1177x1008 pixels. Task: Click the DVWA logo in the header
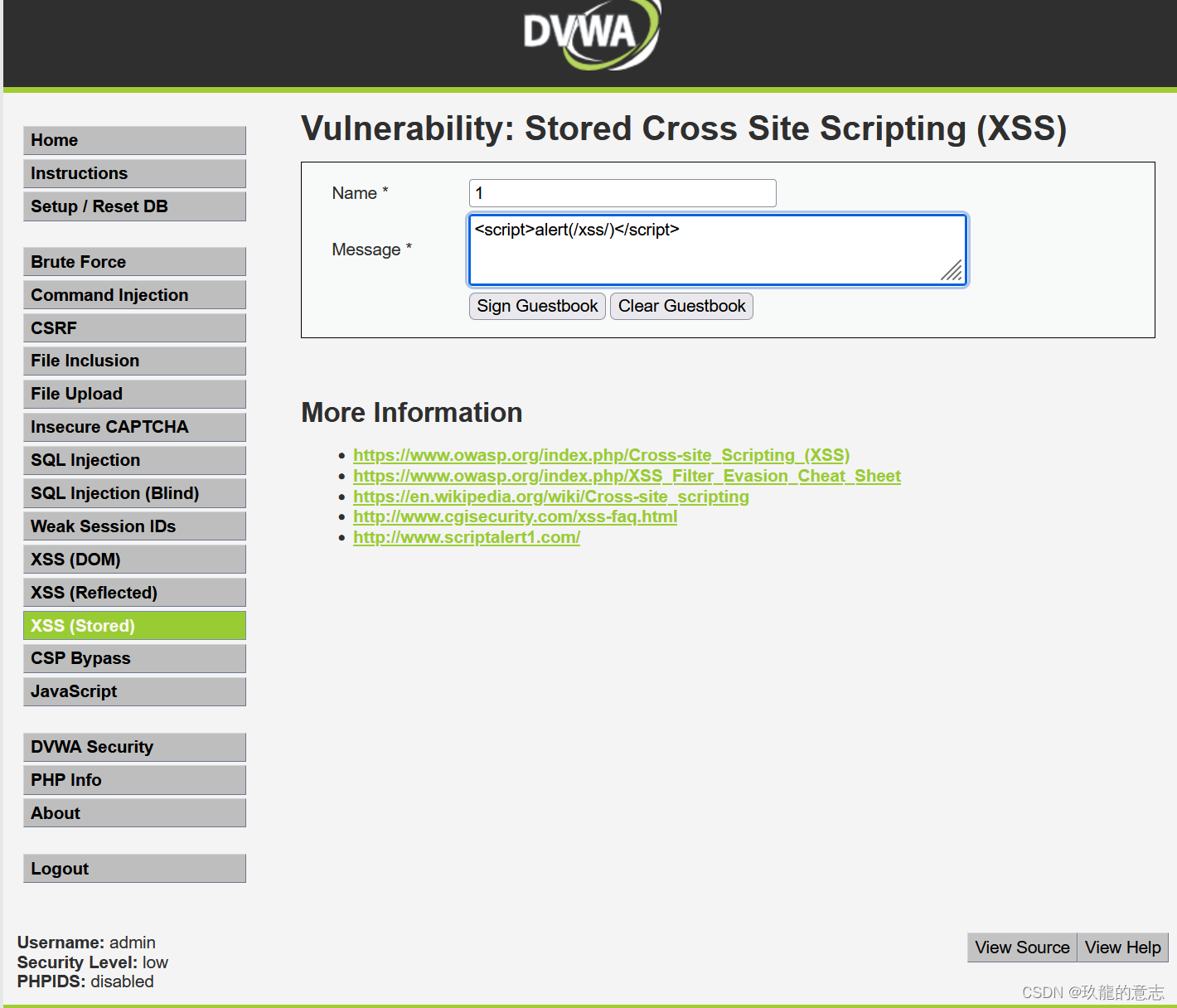coord(592,35)
